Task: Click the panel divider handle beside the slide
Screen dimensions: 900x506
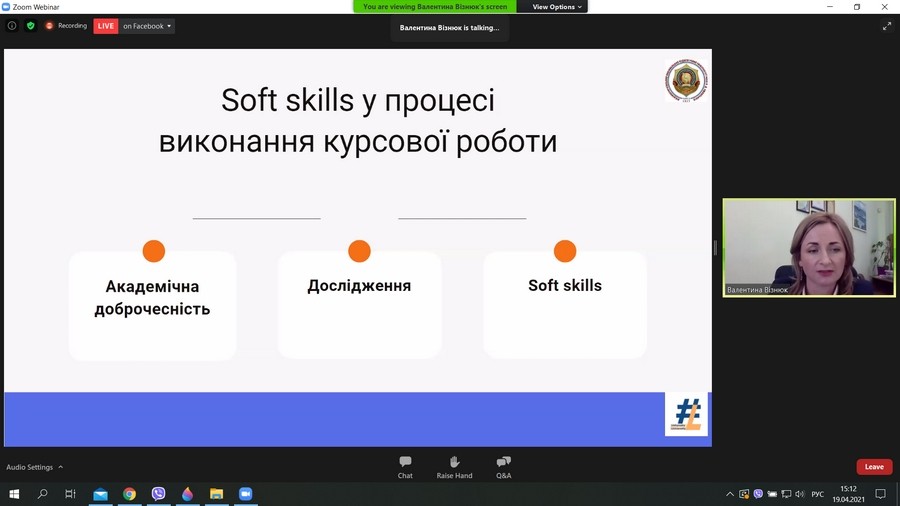Action: 715,248
